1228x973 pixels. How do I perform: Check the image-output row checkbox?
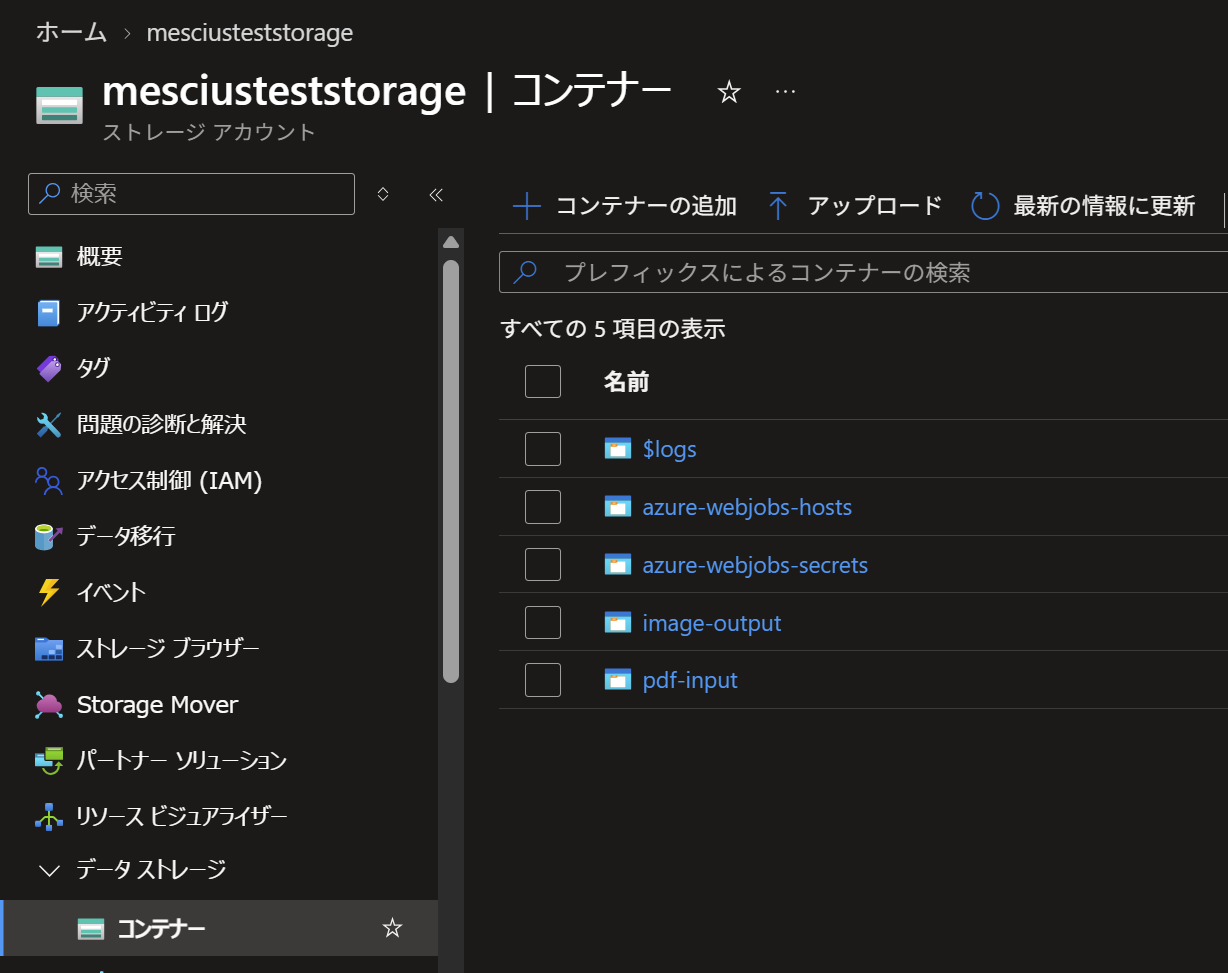pyautogui.click(x=543, y=623)
